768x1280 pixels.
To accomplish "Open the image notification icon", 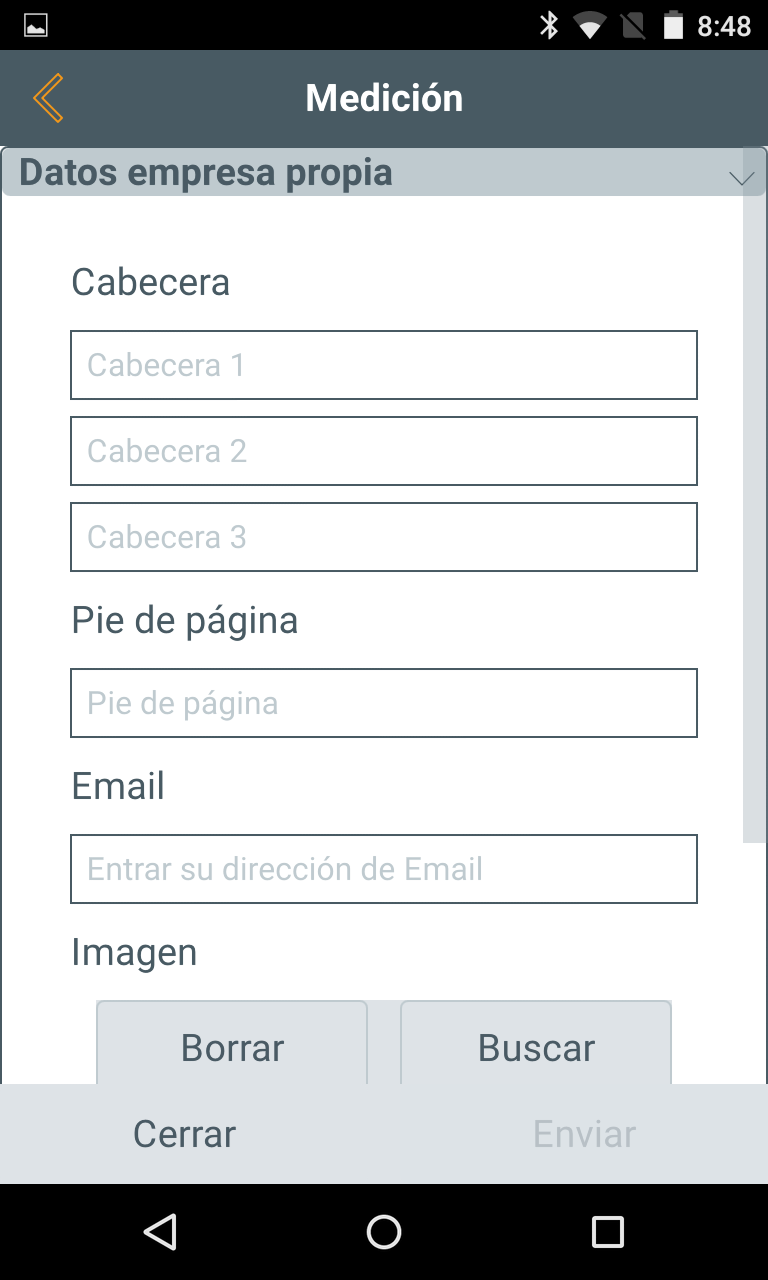I will 36,25.
